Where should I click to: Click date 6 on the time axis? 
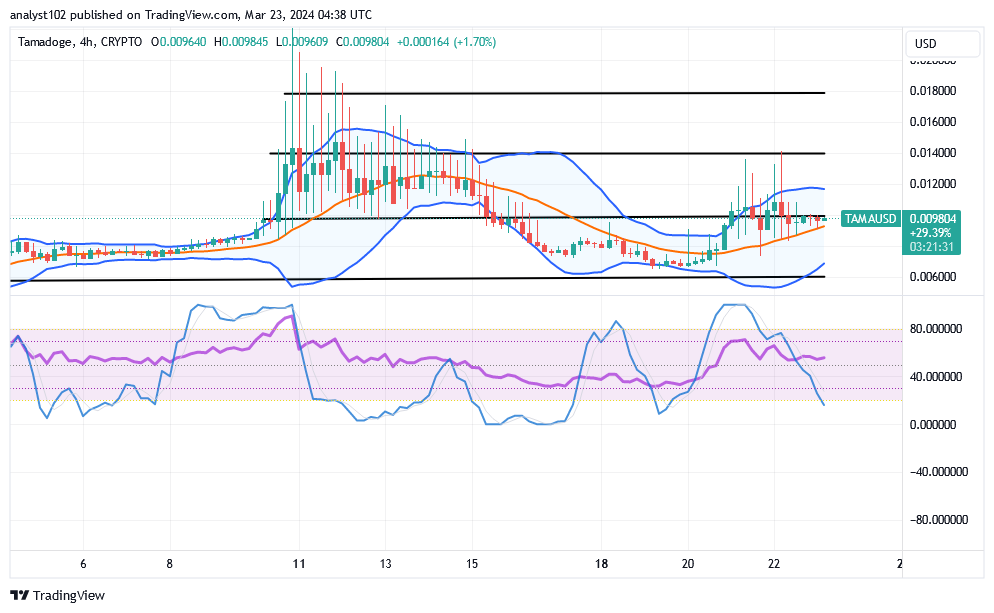[x=83, y=564]
